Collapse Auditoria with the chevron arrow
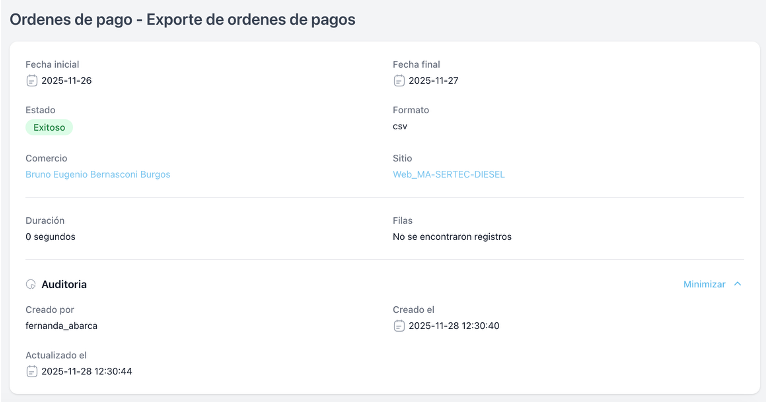The image size is (766, 402). point(738,284)
